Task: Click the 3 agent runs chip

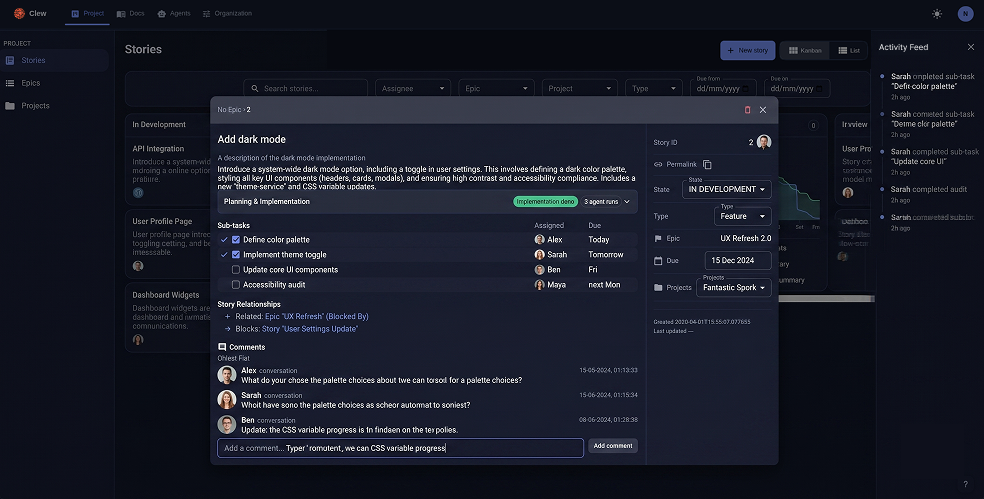Action: pyautogui.click(x=601, y=201)
